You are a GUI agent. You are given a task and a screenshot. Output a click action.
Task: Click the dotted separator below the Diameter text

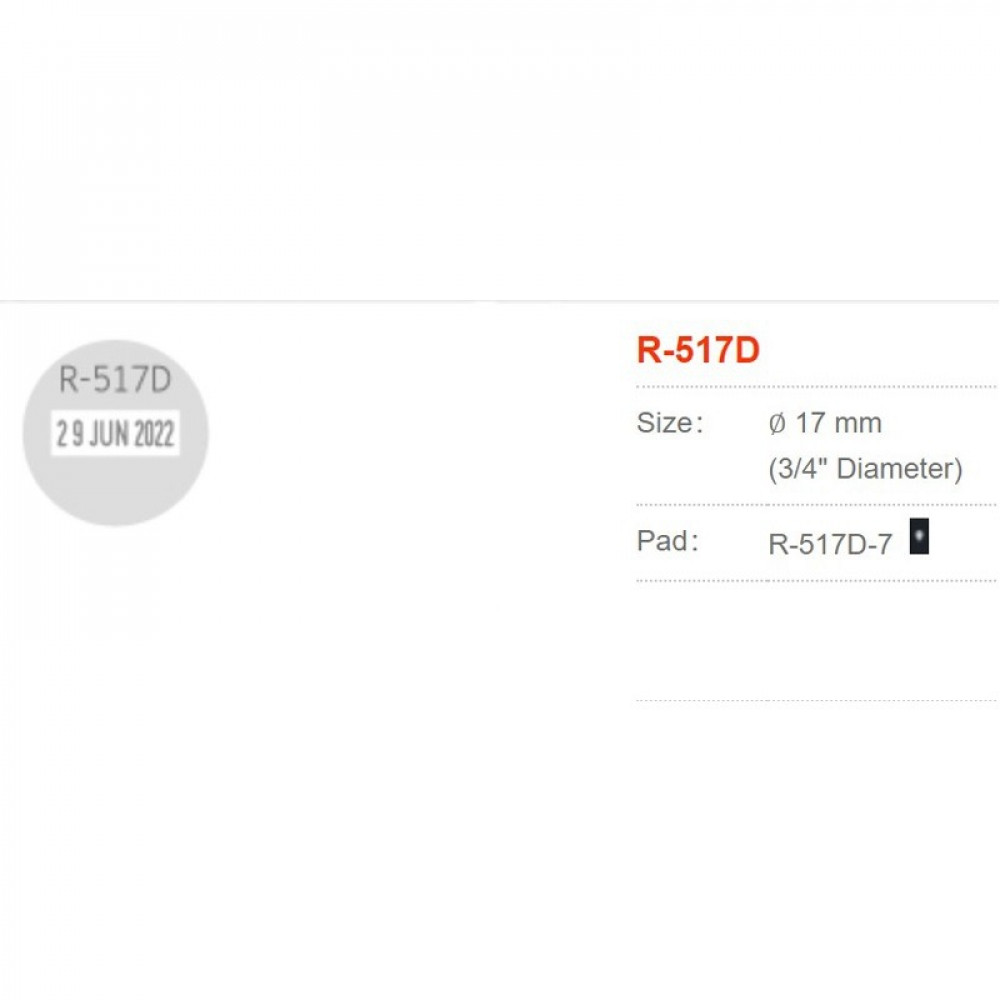(x=815, y=505)
